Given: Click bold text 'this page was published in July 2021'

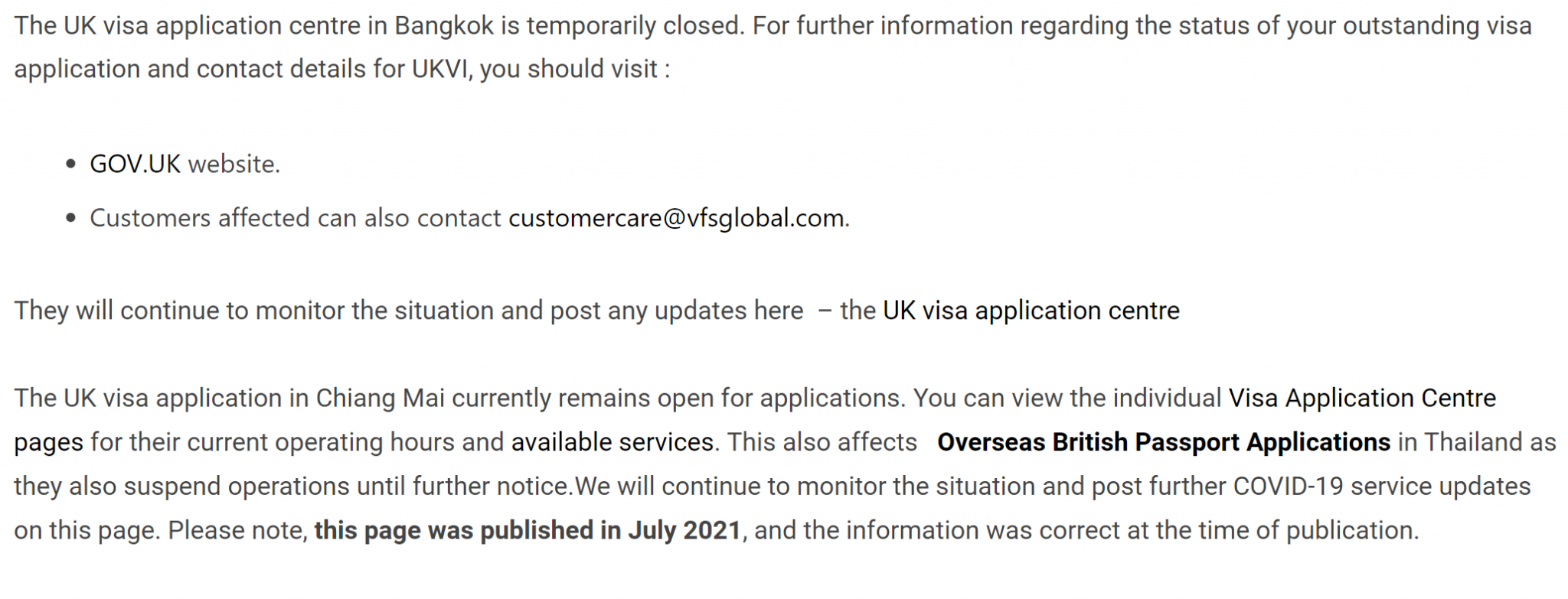Looking at the screenshot, I should click(x=528, y=530).
